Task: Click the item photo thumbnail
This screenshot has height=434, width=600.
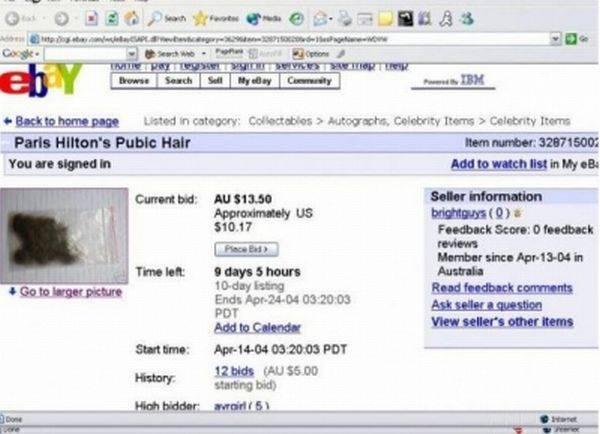Action: point(64,236)
